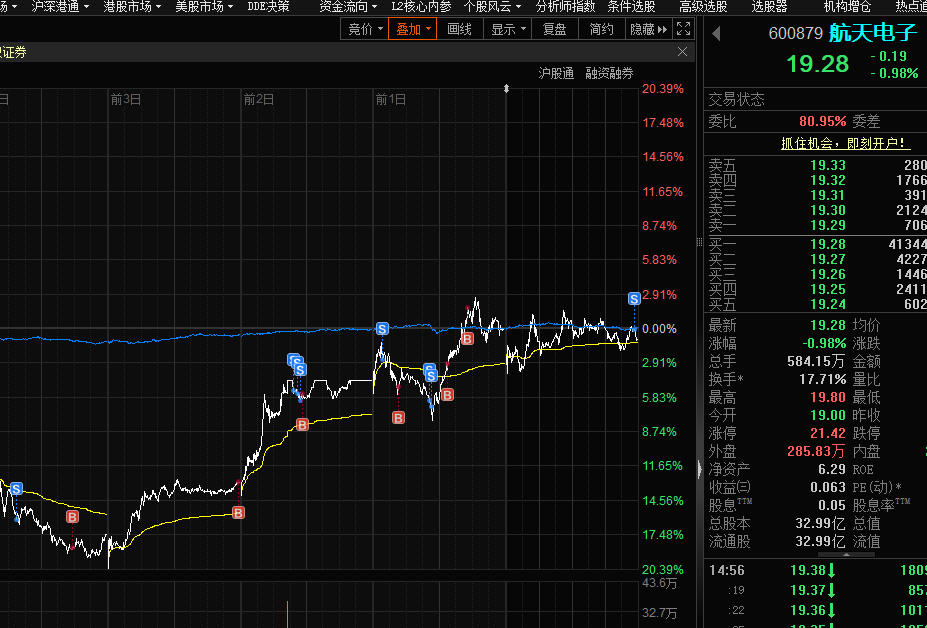Close the overlay security bar with the X
927x628 pixels.
682,52
